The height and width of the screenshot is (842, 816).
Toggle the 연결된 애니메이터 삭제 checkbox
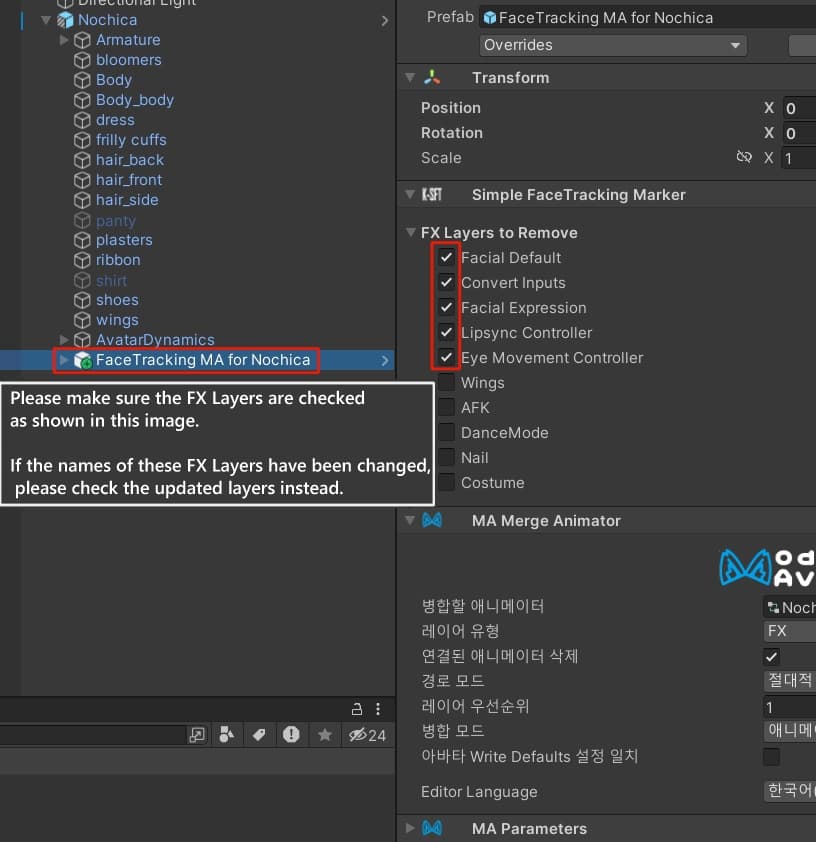coord(771,657)
